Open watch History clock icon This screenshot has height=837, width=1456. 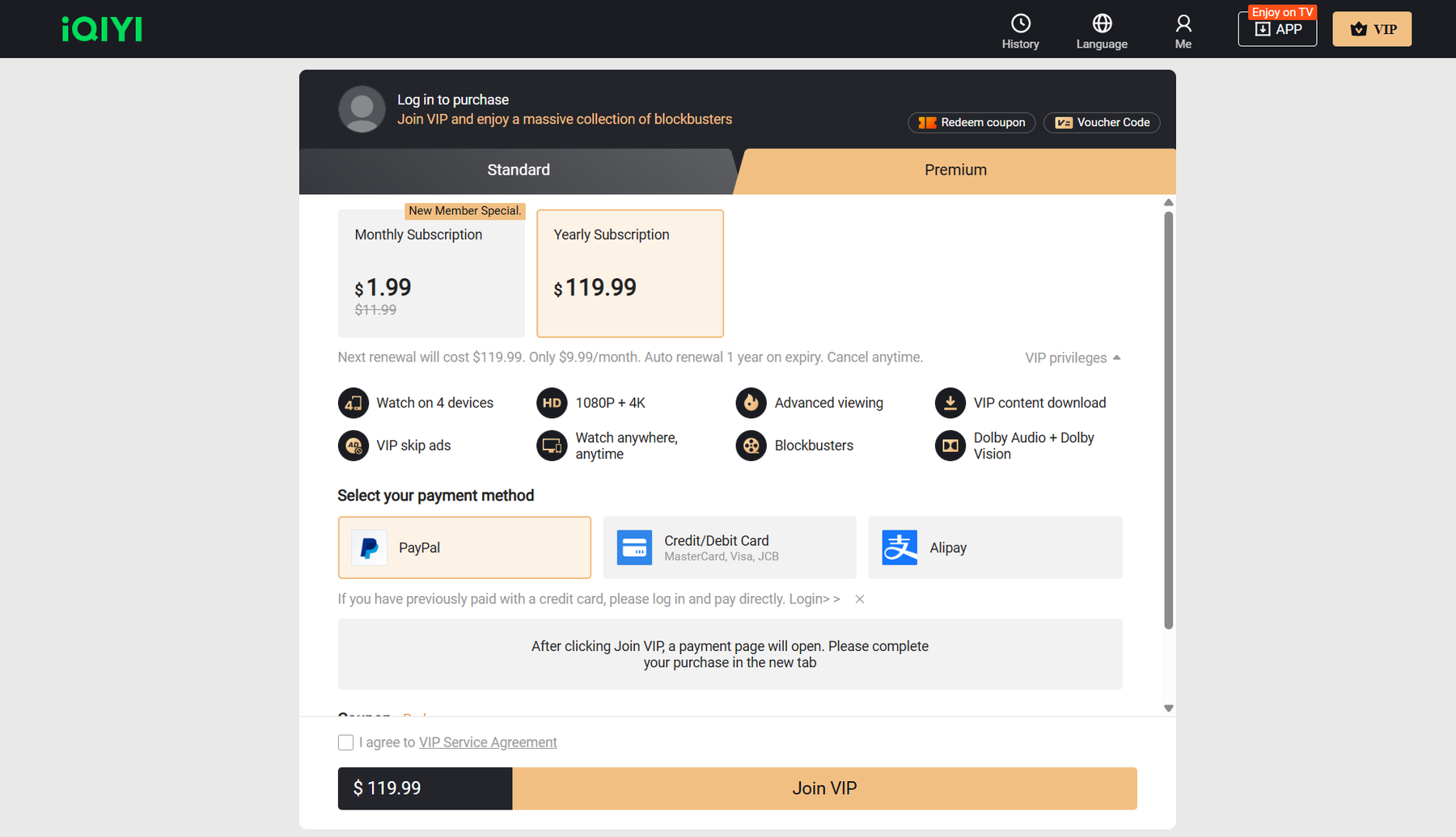(1021, 23)
